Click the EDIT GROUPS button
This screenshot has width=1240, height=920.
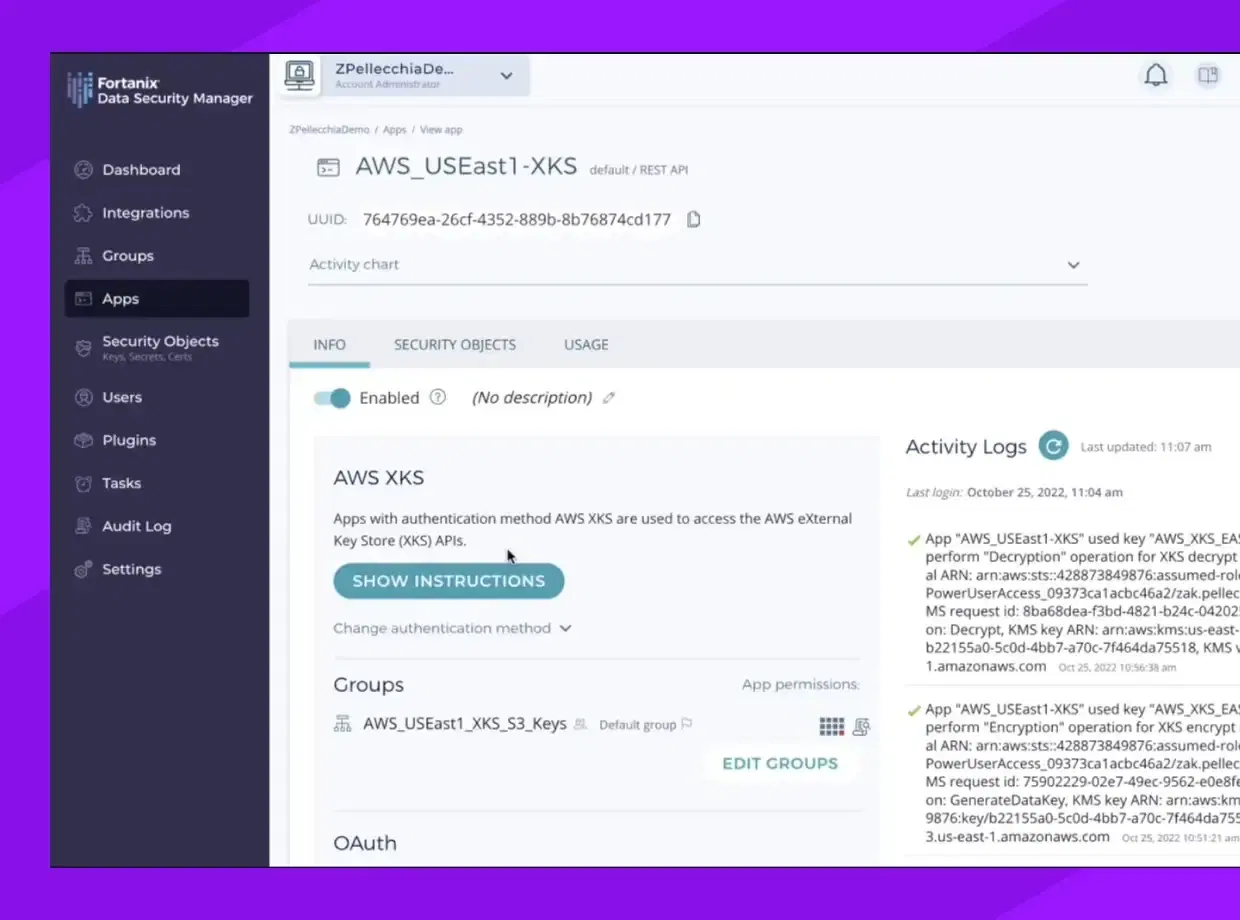(780, 763)
